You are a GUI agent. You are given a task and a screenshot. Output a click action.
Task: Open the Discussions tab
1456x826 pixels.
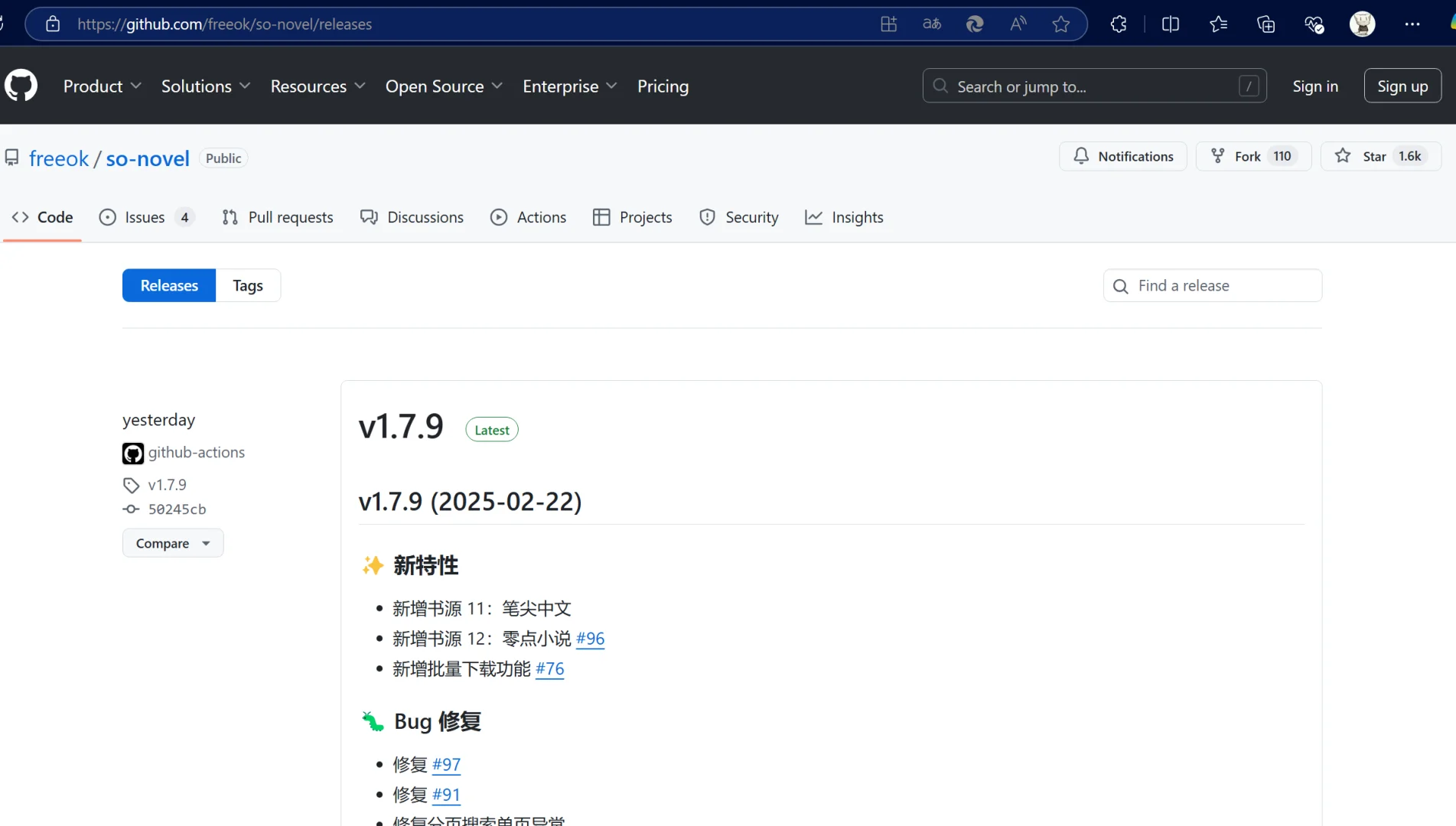412,217
